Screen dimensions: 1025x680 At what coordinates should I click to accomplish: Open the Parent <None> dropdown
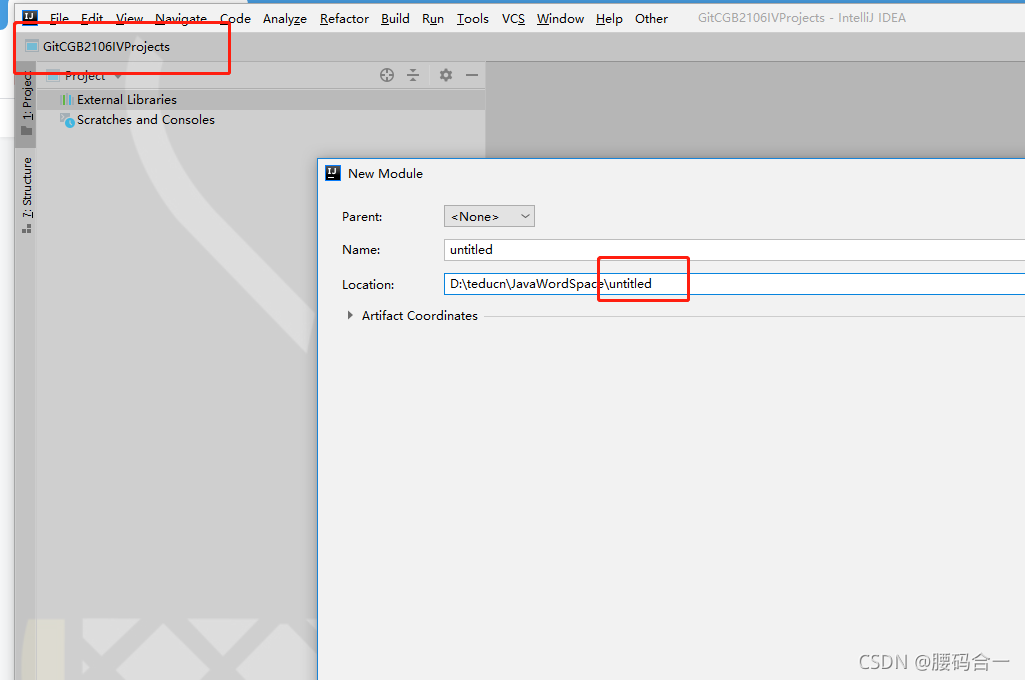[489, 216]
